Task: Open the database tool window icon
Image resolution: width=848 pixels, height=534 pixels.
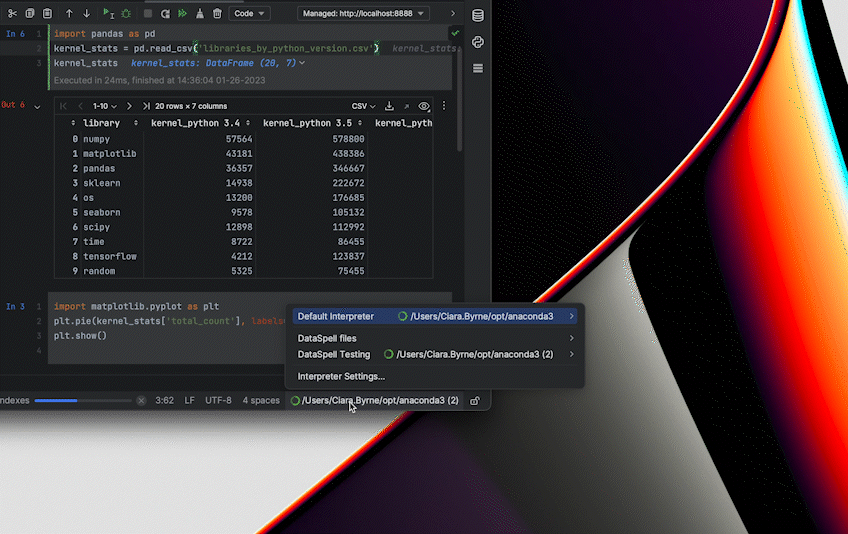Action: pos(478,16)
